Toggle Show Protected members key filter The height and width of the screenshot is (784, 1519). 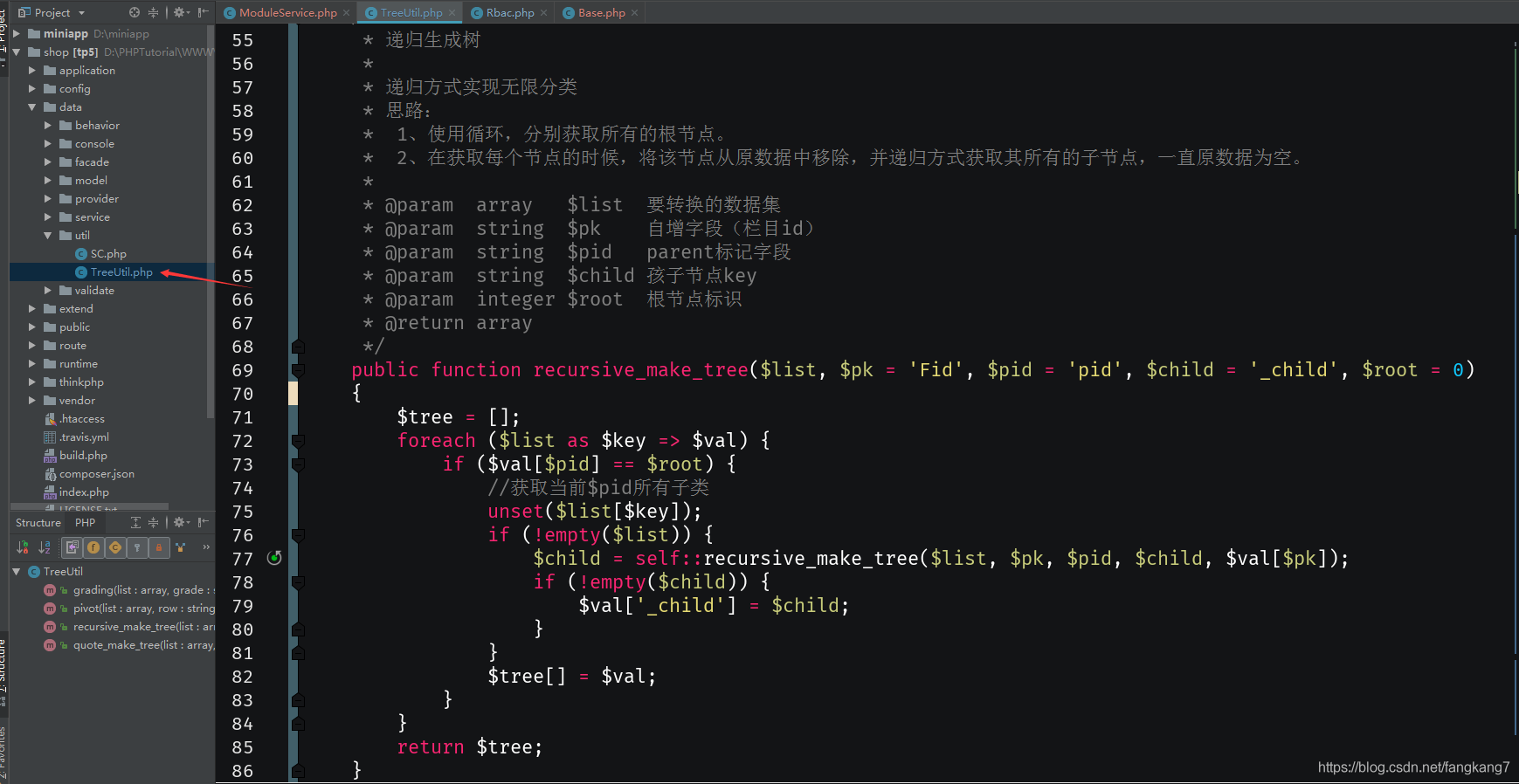(137, 547)
